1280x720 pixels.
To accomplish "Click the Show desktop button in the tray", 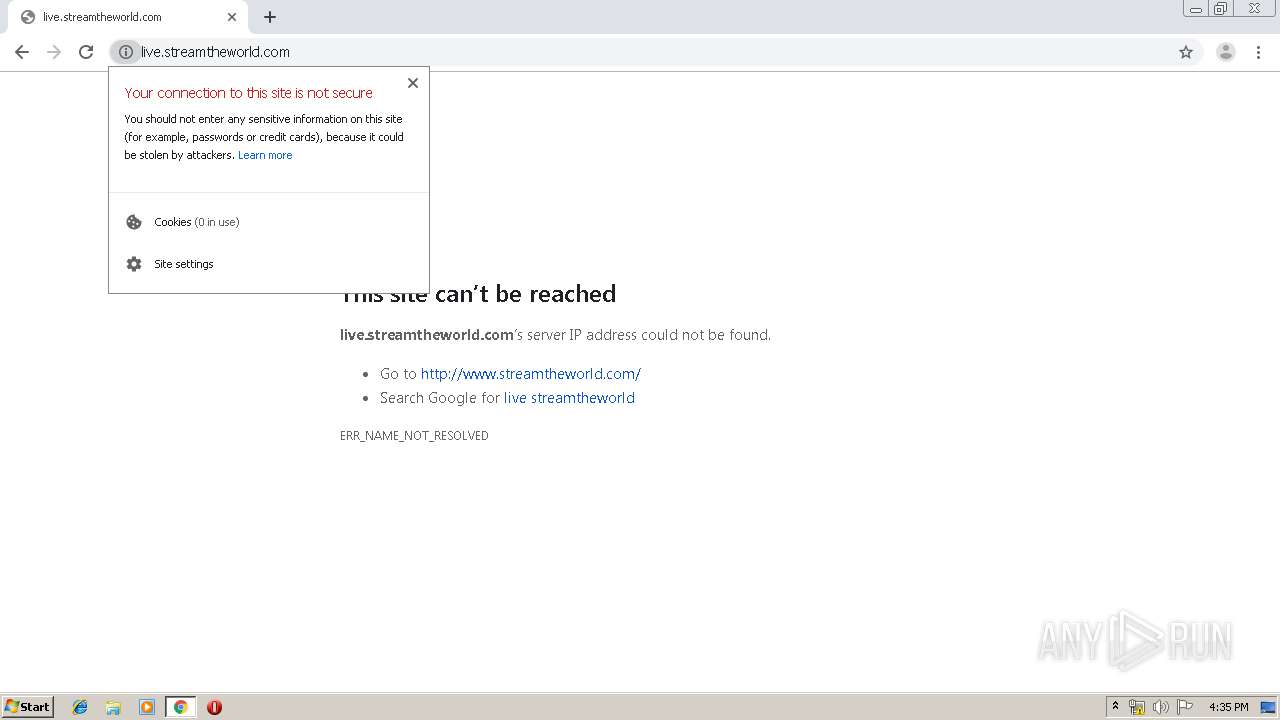I will (x=1269, y=707).
